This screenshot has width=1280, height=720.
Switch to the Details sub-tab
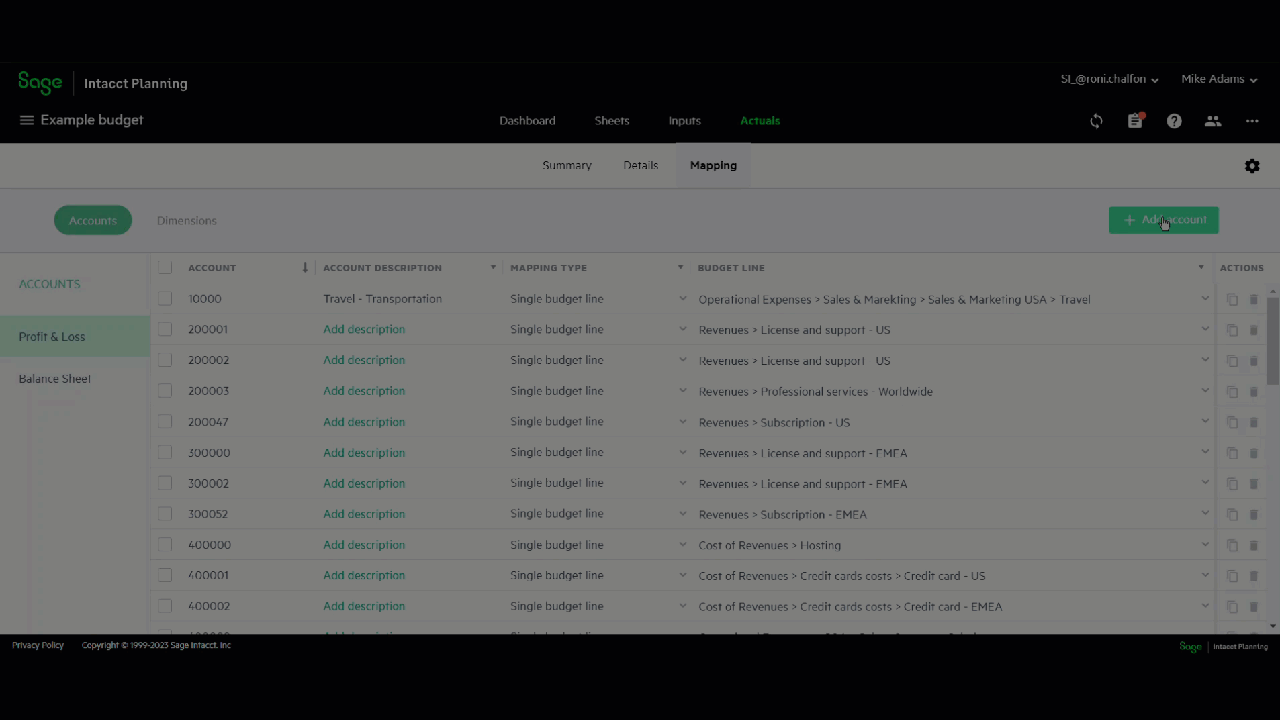[x=641, y=166]
